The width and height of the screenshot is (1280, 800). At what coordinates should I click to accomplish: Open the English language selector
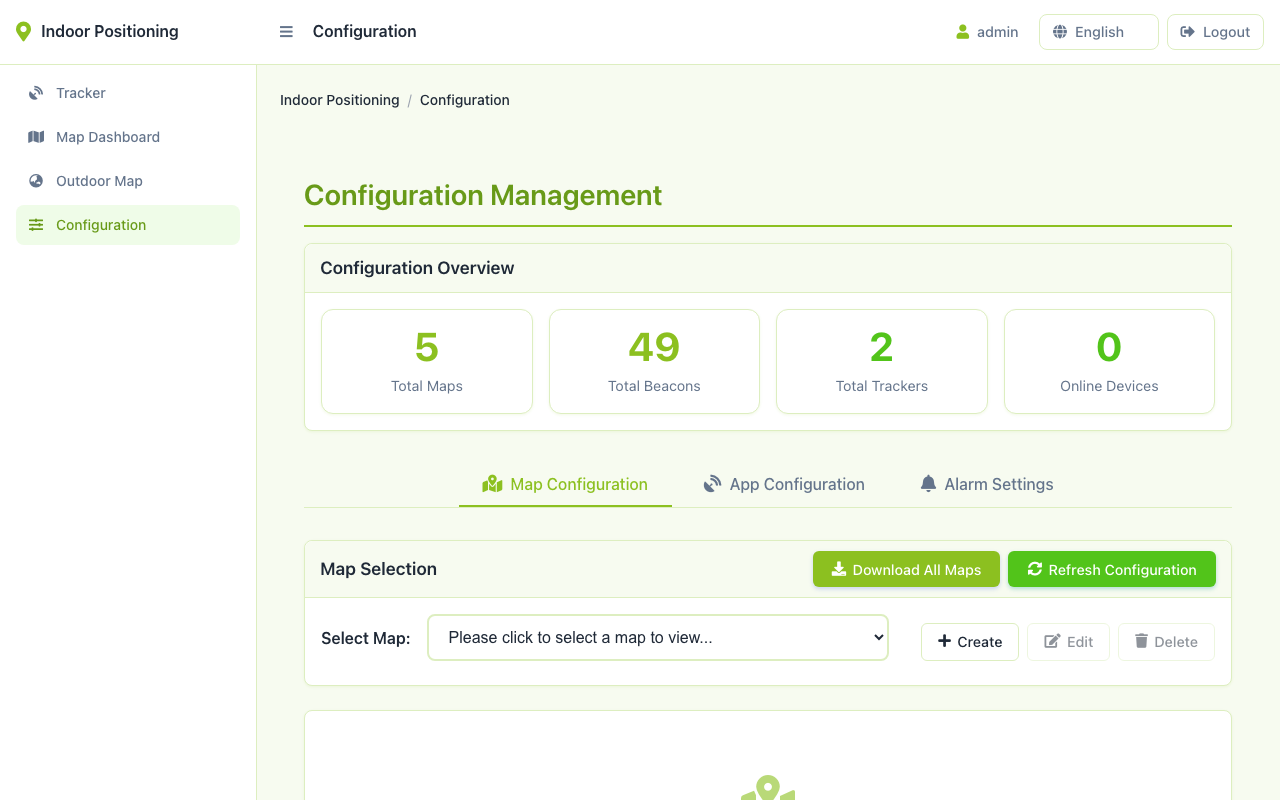(x=1099, y=32)
